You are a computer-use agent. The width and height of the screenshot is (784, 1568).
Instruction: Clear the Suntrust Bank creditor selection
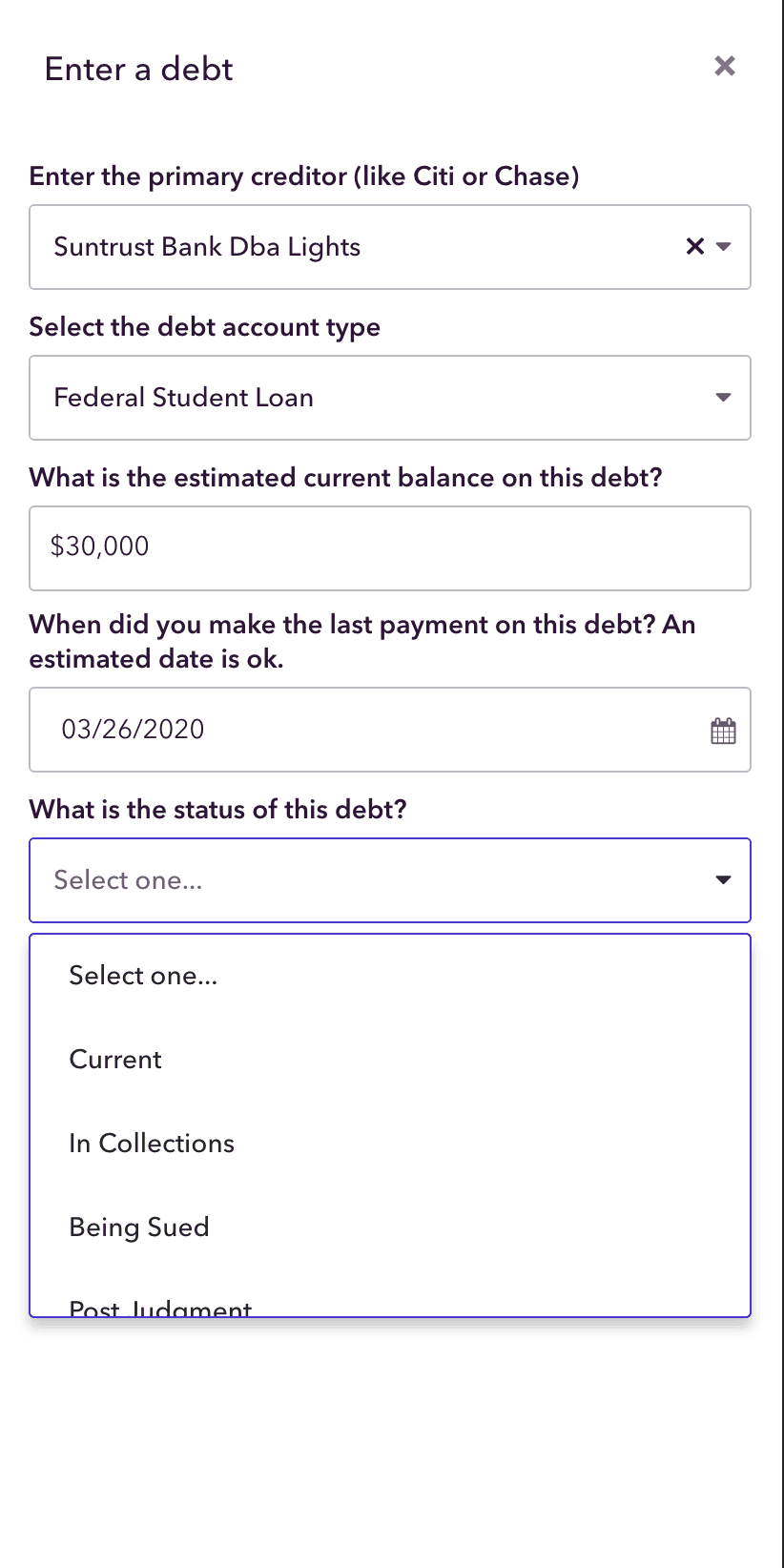tap(695, 247)
